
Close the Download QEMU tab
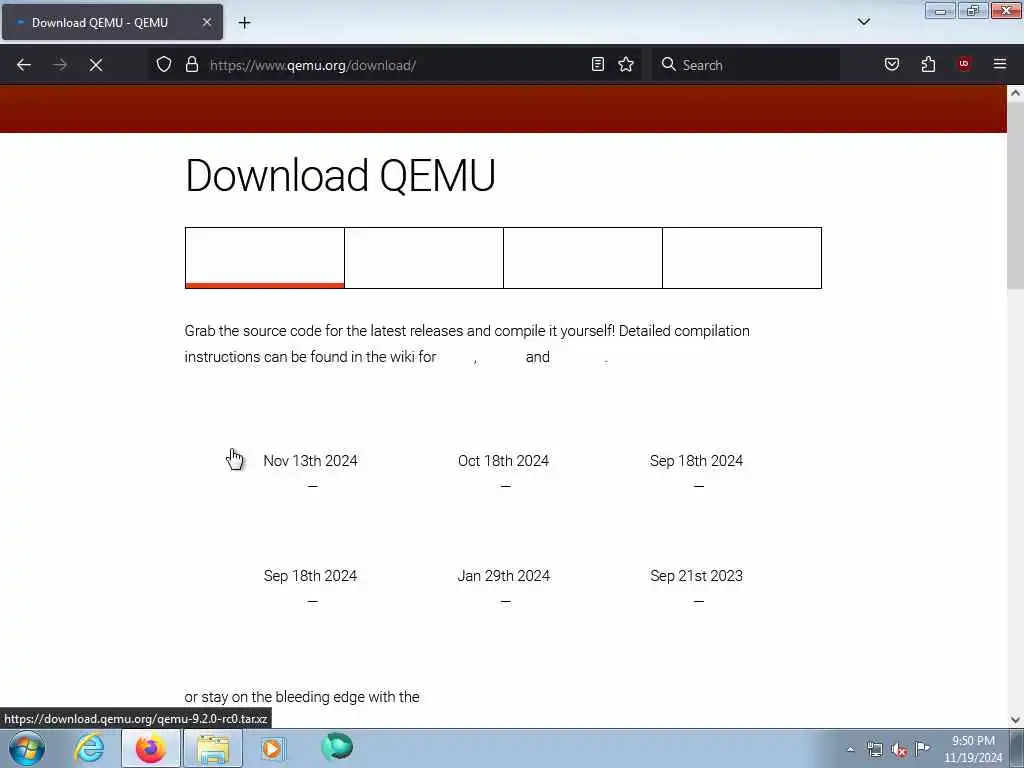pyautogui.click(x=206, y=22)
